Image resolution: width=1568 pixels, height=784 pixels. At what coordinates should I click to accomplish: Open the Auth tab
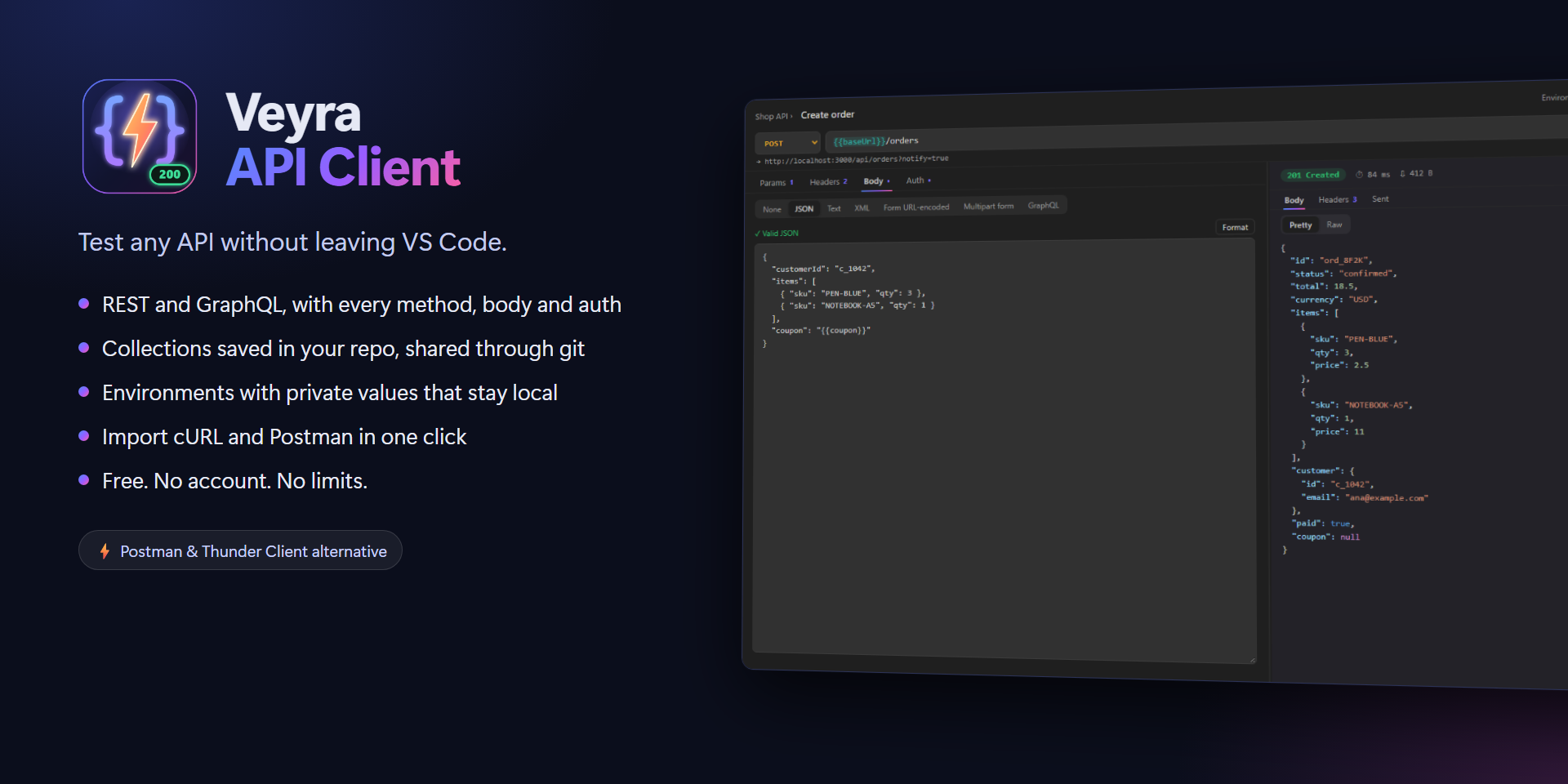coord(918,180)
